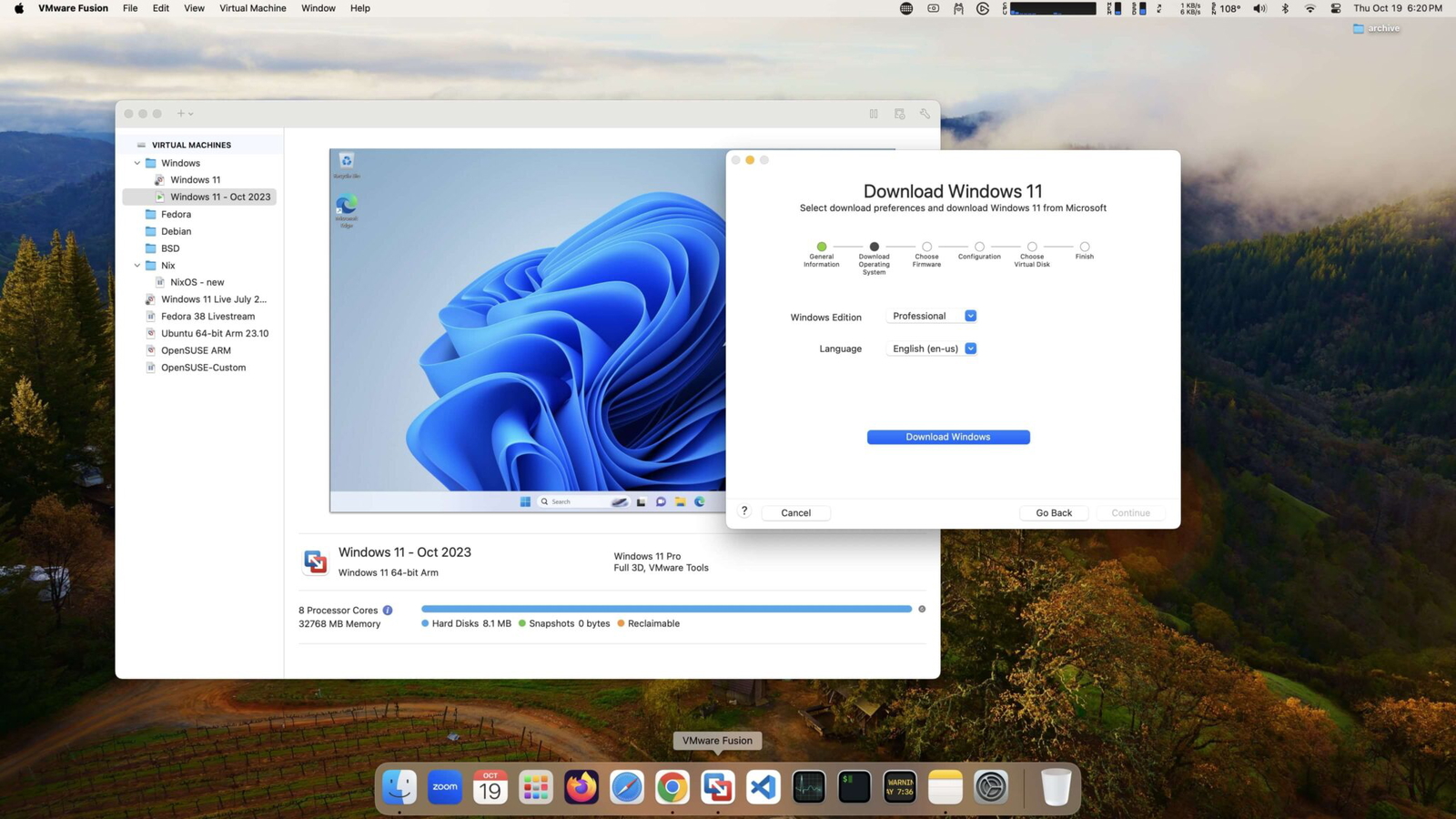Click the Download Windows button
Viewport: 1456px width, 819px height.
tap(947, 437)
